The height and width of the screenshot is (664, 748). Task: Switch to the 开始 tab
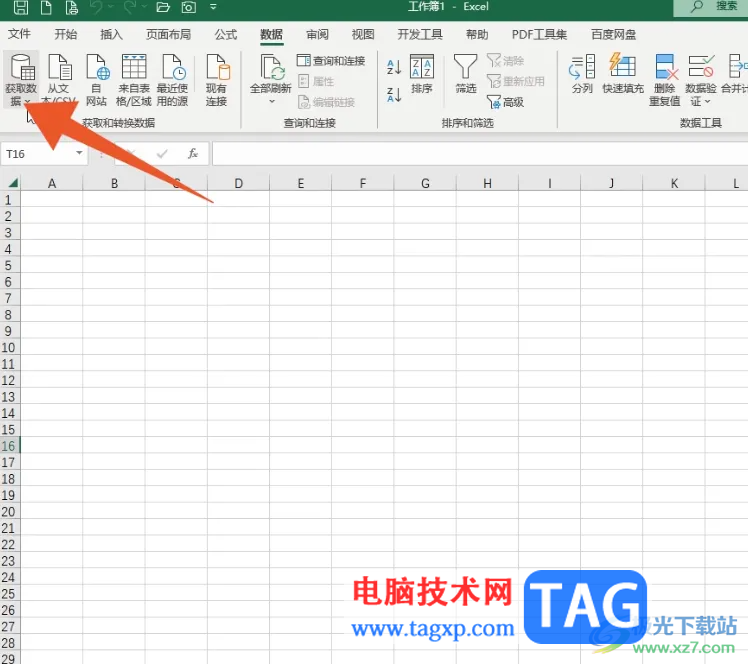pos(65,34)
